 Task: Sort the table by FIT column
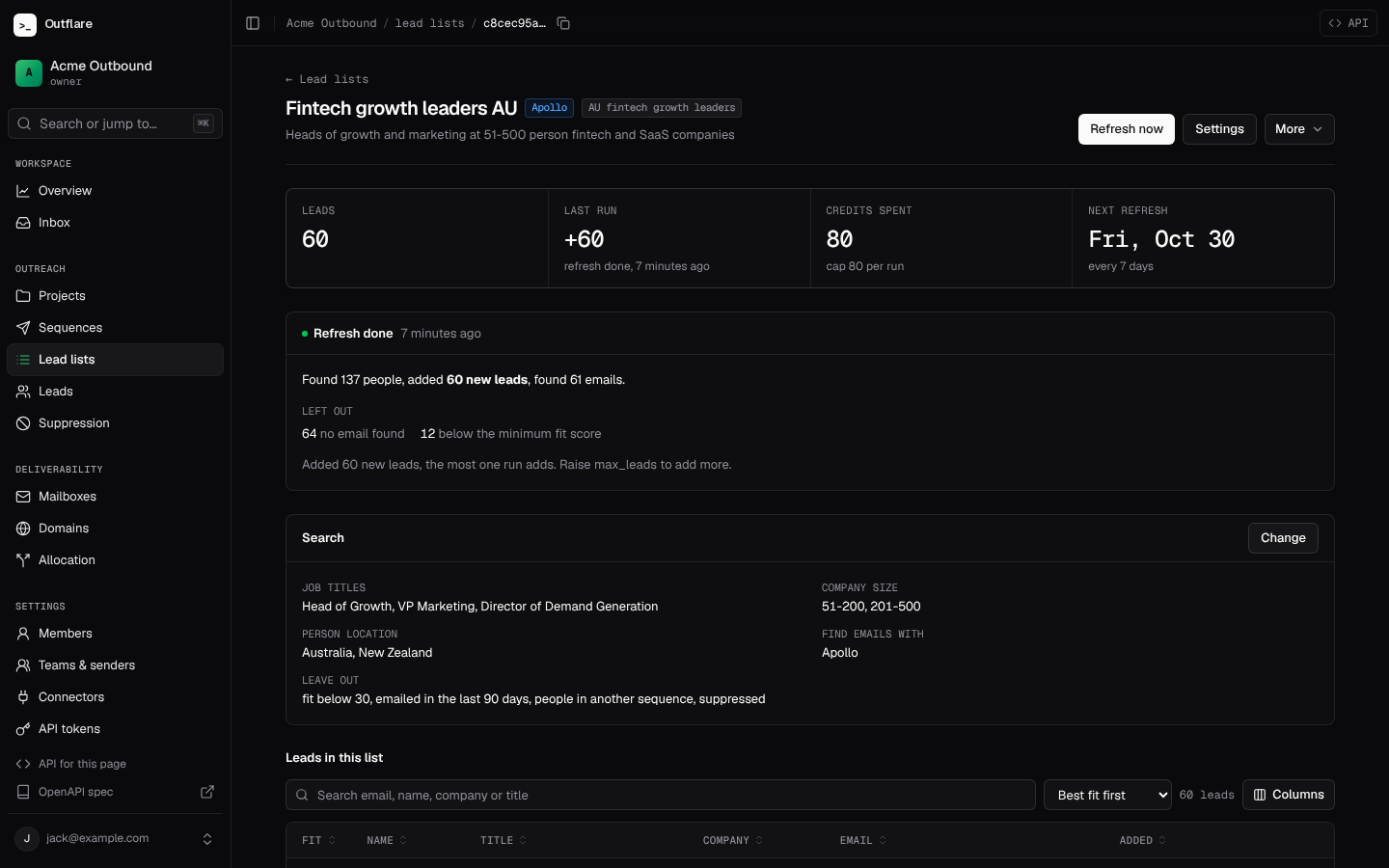(319, 841)
